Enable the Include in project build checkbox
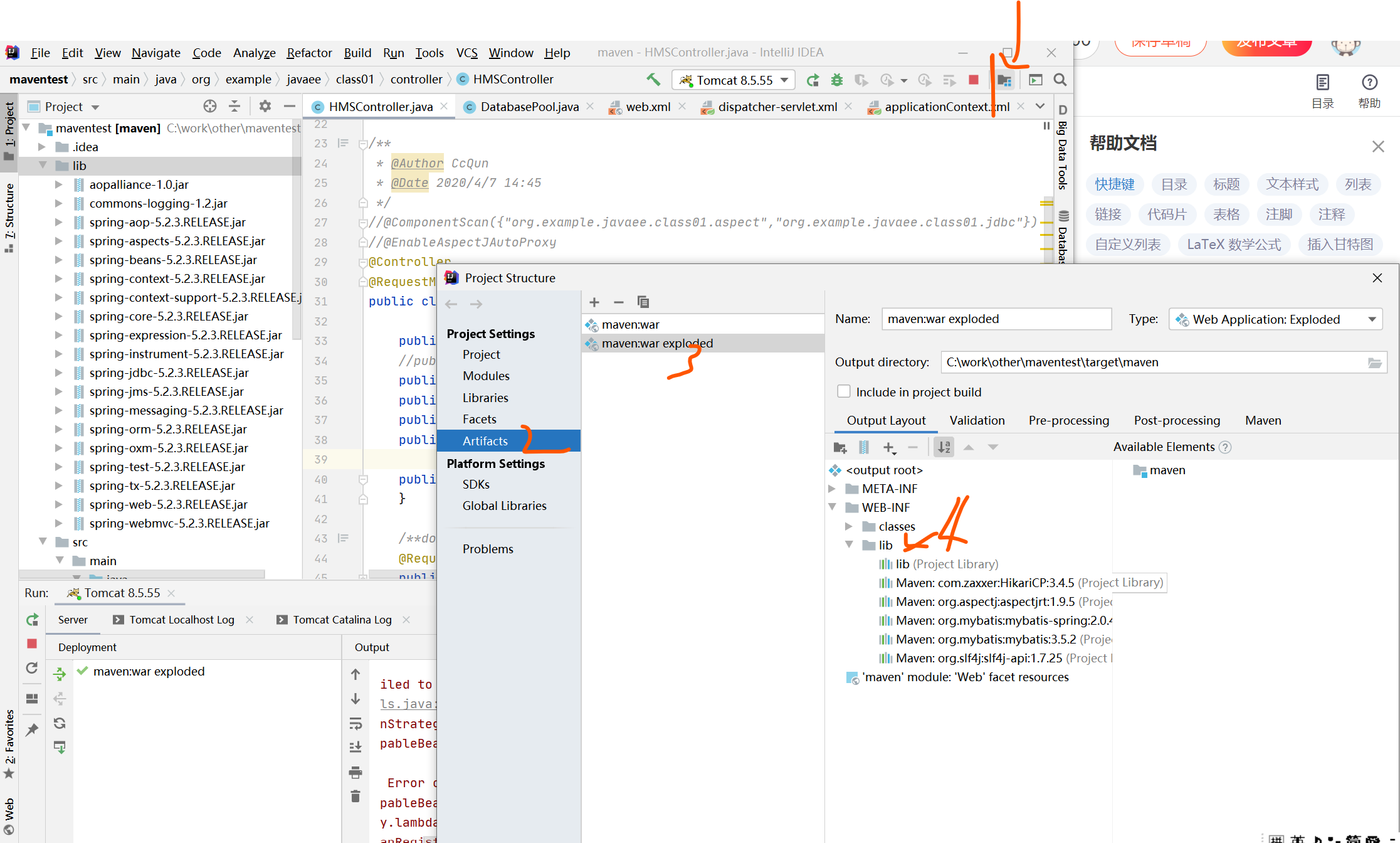Image resolution: width=1400 pixels, height=843 pixels. 844,391
